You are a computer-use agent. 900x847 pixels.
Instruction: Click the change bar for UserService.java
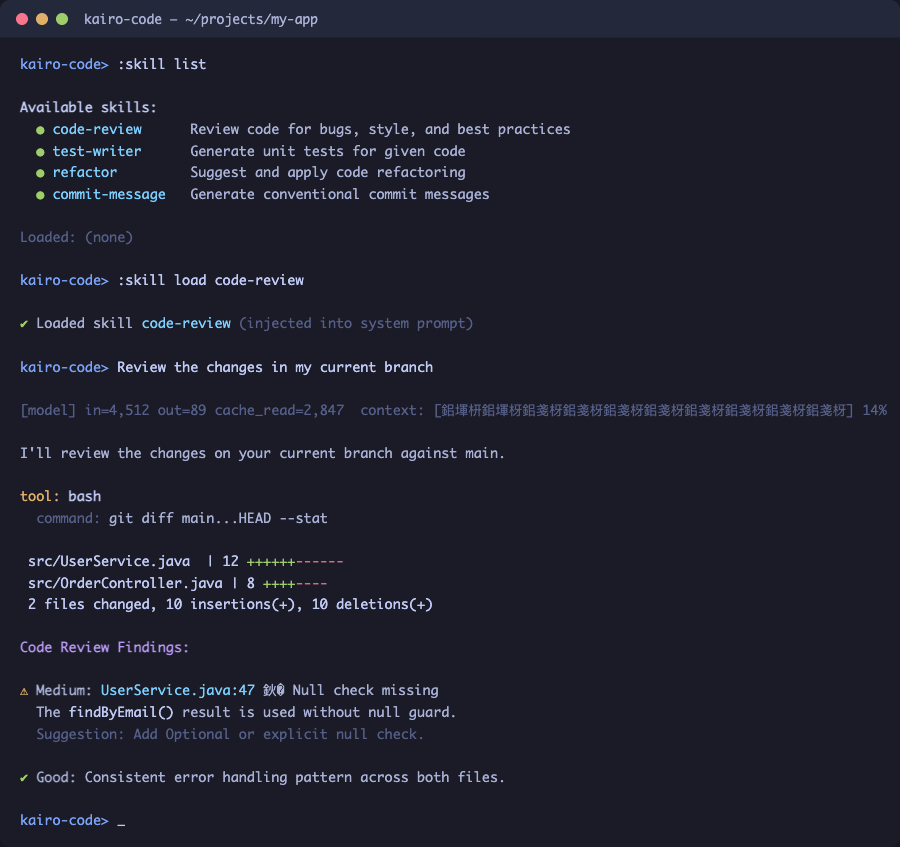point(295,562)
